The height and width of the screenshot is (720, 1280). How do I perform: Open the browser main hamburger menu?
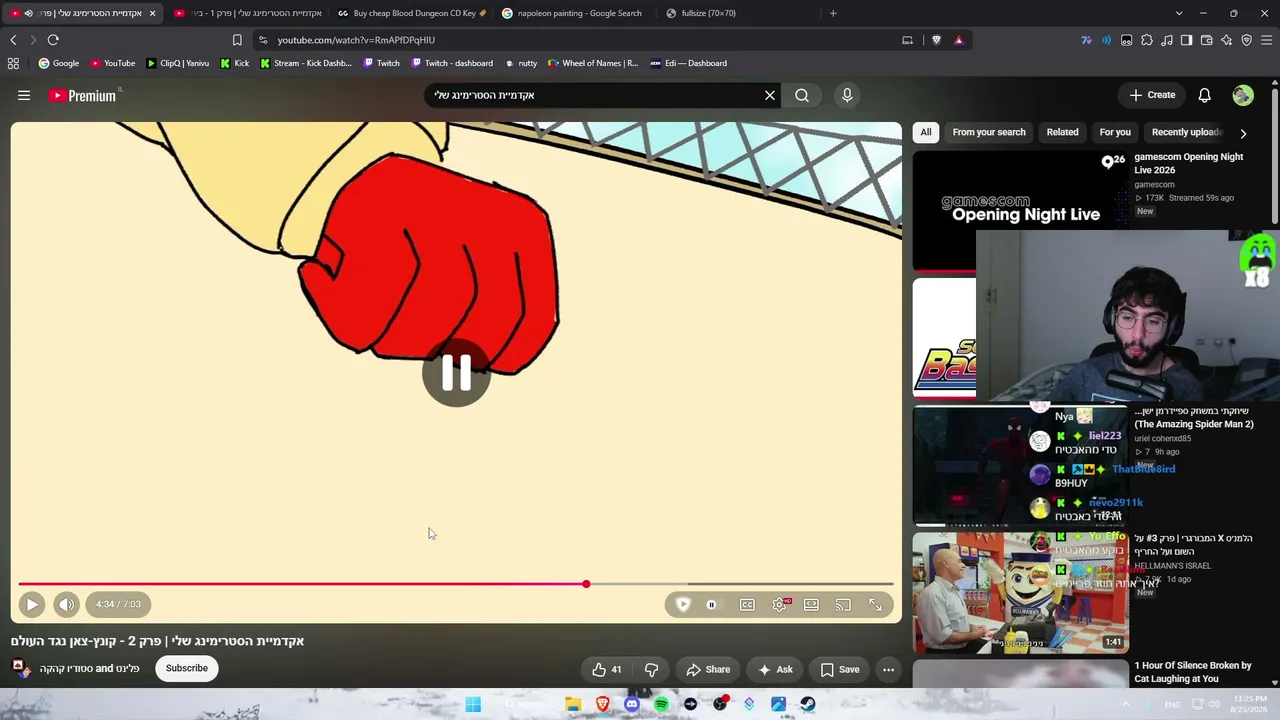1267,40
